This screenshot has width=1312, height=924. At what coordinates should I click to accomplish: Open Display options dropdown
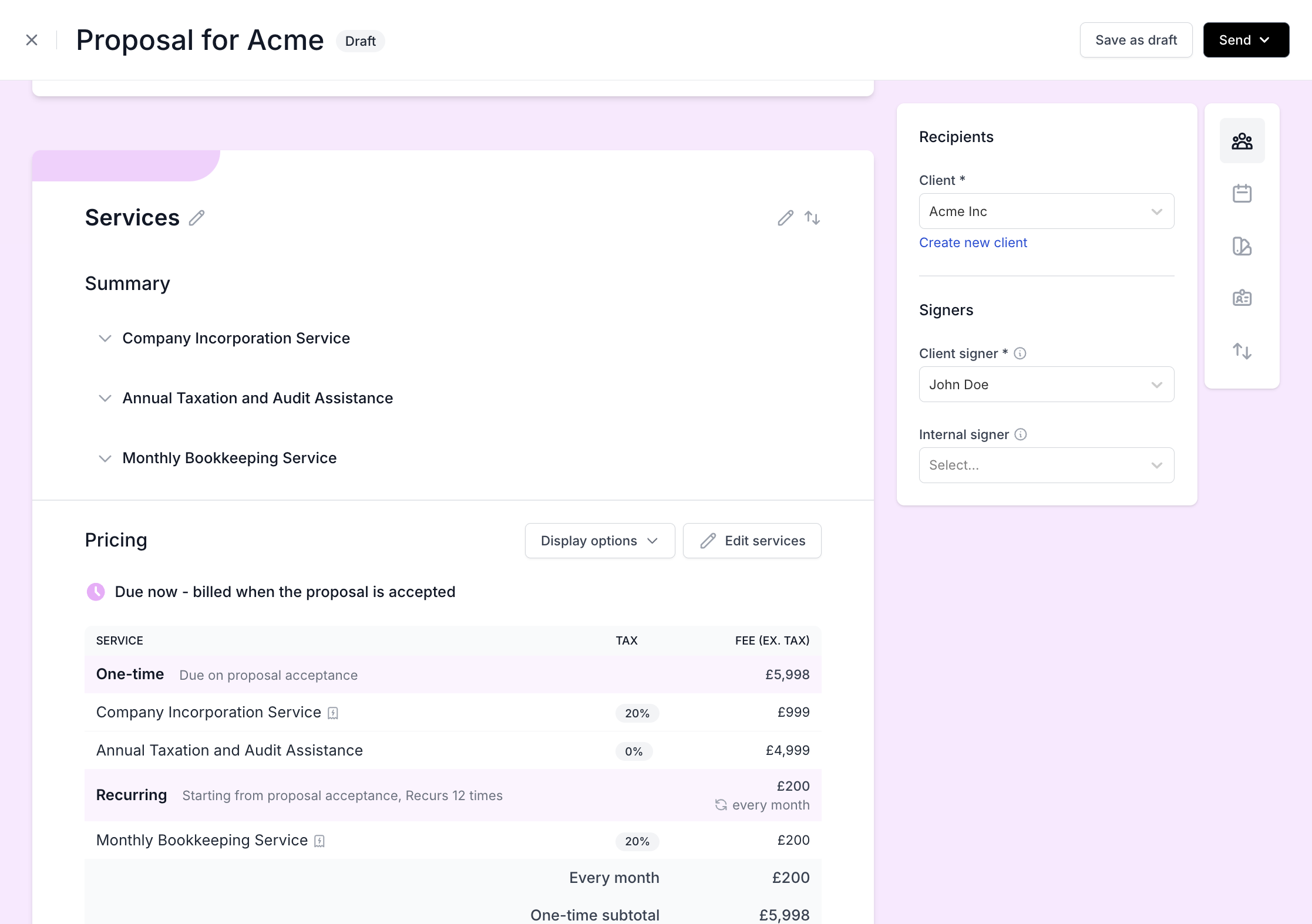(600, 541)
